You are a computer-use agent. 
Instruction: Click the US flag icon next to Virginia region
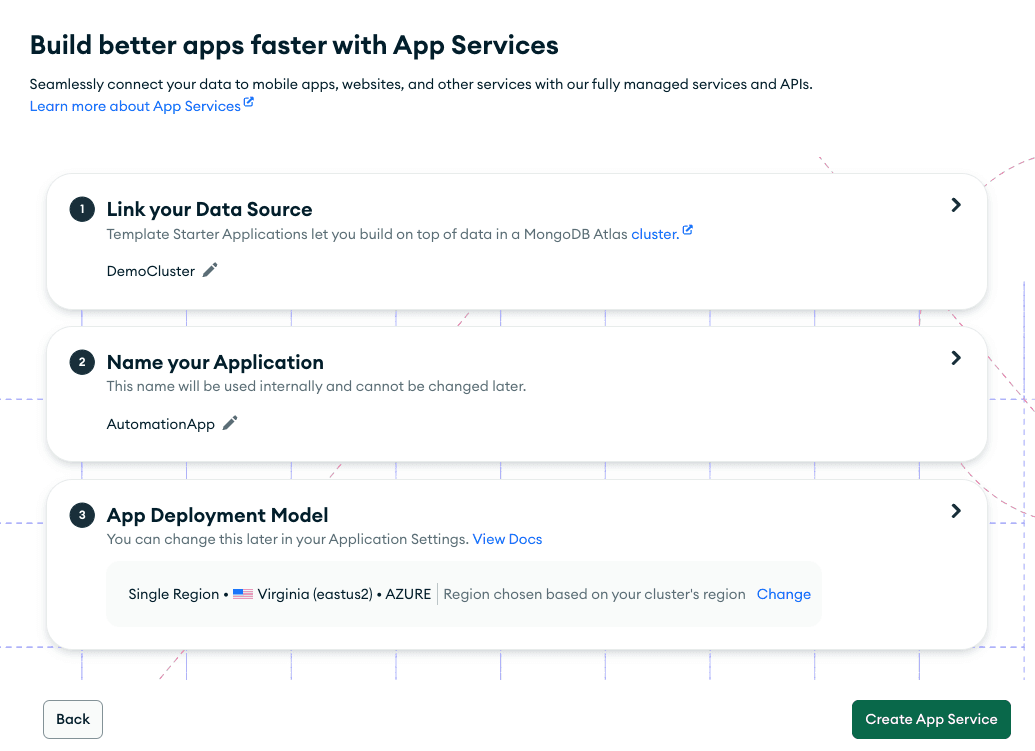(x=243, y=594)
